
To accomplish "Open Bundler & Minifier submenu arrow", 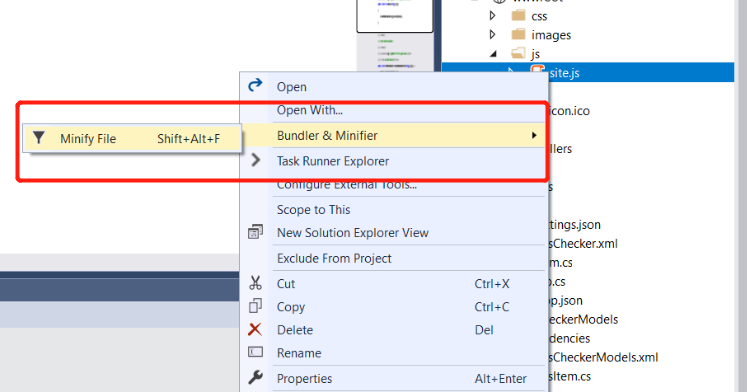I will pos(534,135).
